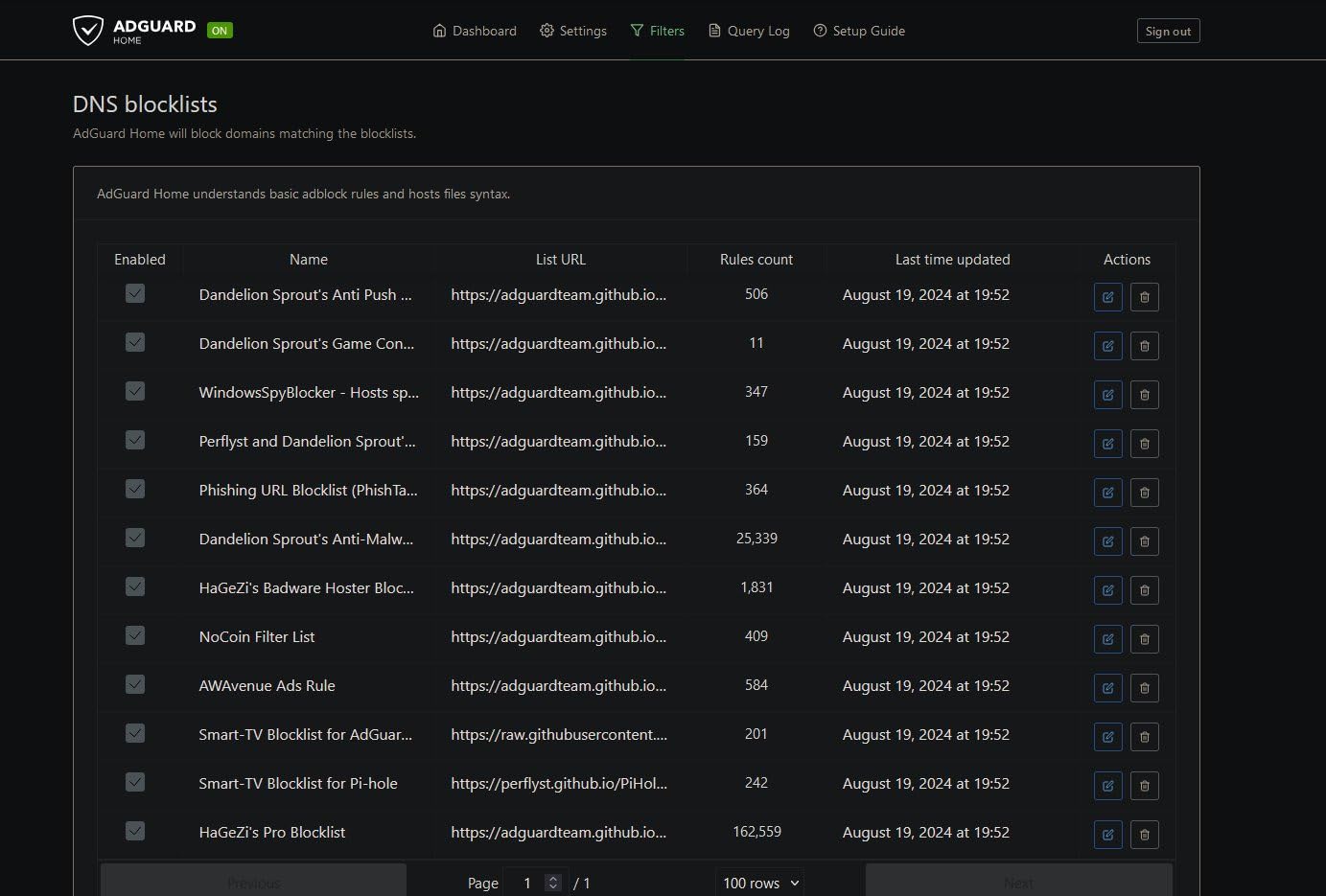Toggle Smart-TV Blocklist for AdGuard checkbox
1326x896 pixels.
pyautogui.click(x=135, y=733)
